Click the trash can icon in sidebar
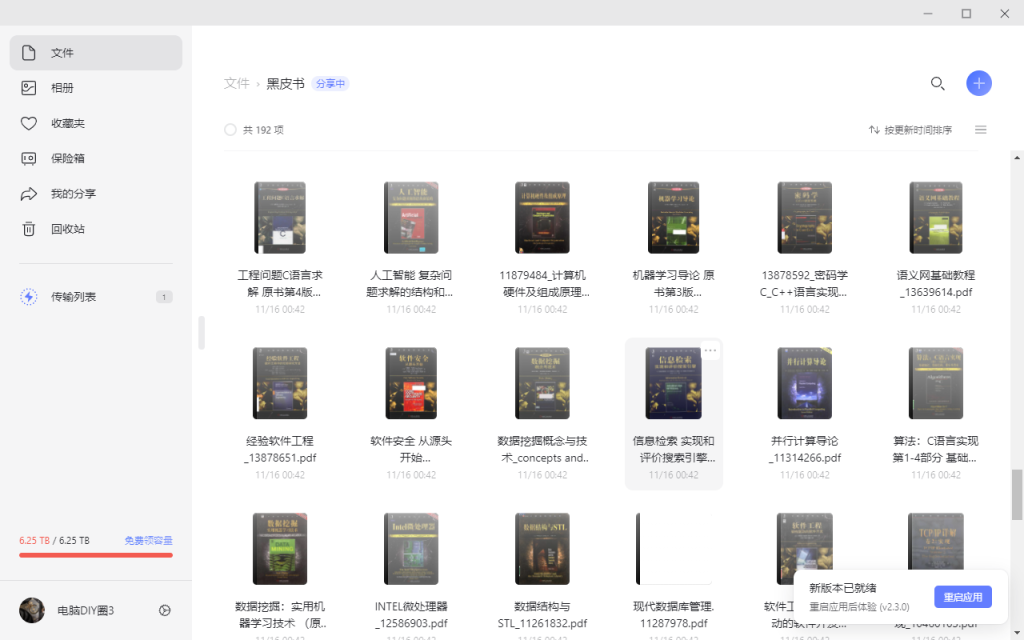Viewport: 1024px width, 640px height. [28, 229]
